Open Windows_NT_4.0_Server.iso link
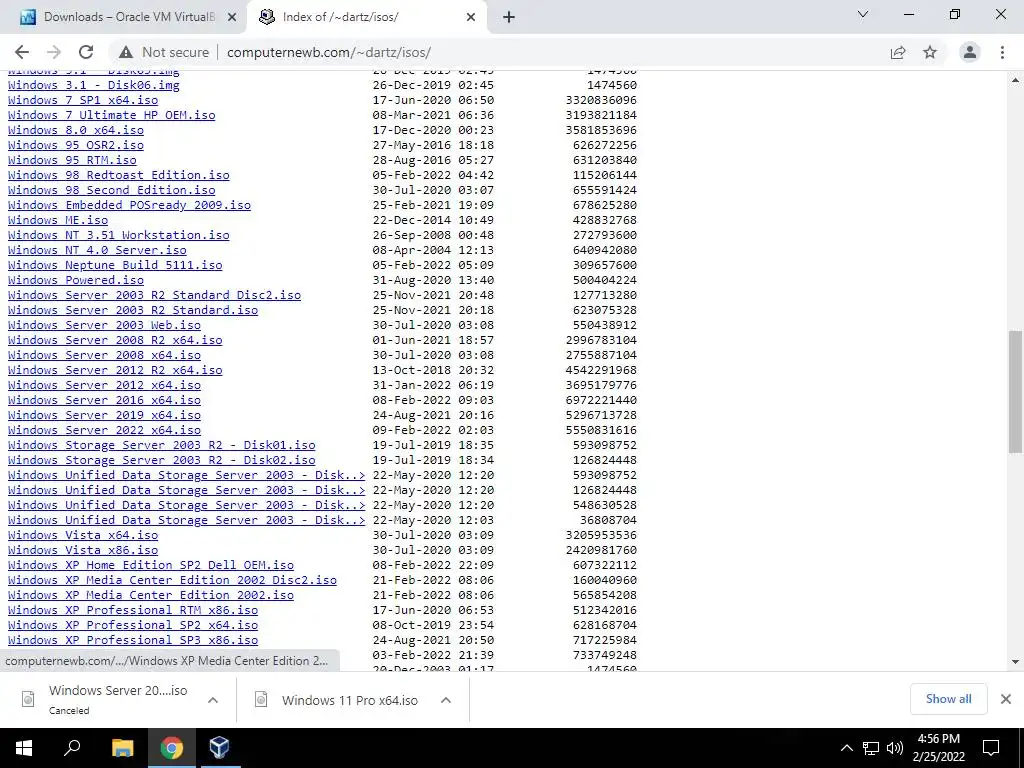1024x768 pixels. (97, 250)
